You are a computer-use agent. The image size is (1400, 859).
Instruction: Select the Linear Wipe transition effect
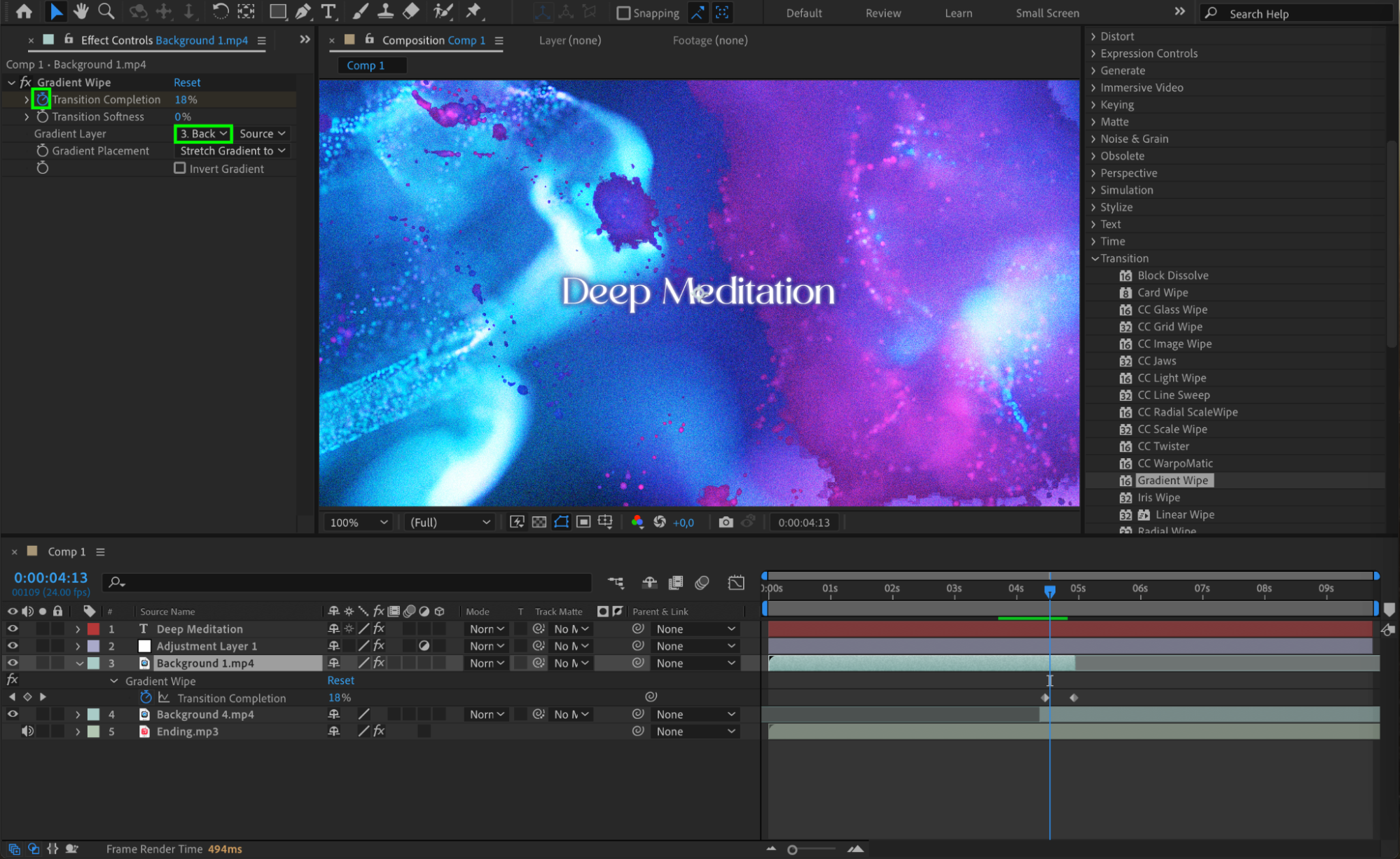1184,514
